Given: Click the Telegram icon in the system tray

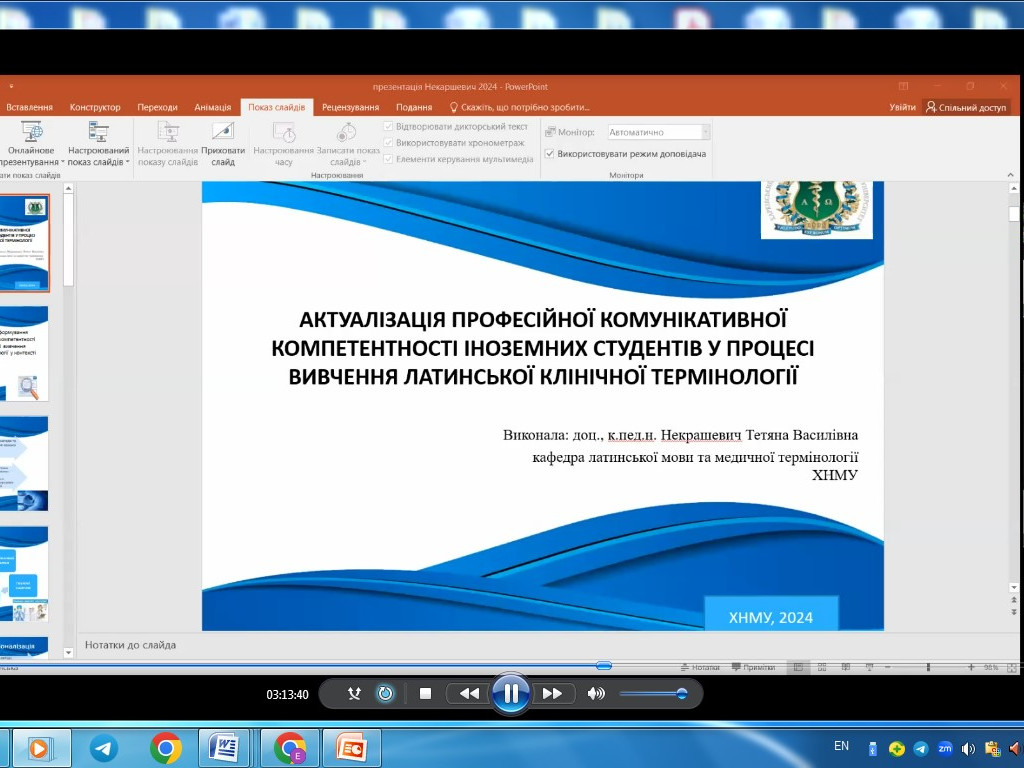Looking at the screenshot, I should point(921,748).
